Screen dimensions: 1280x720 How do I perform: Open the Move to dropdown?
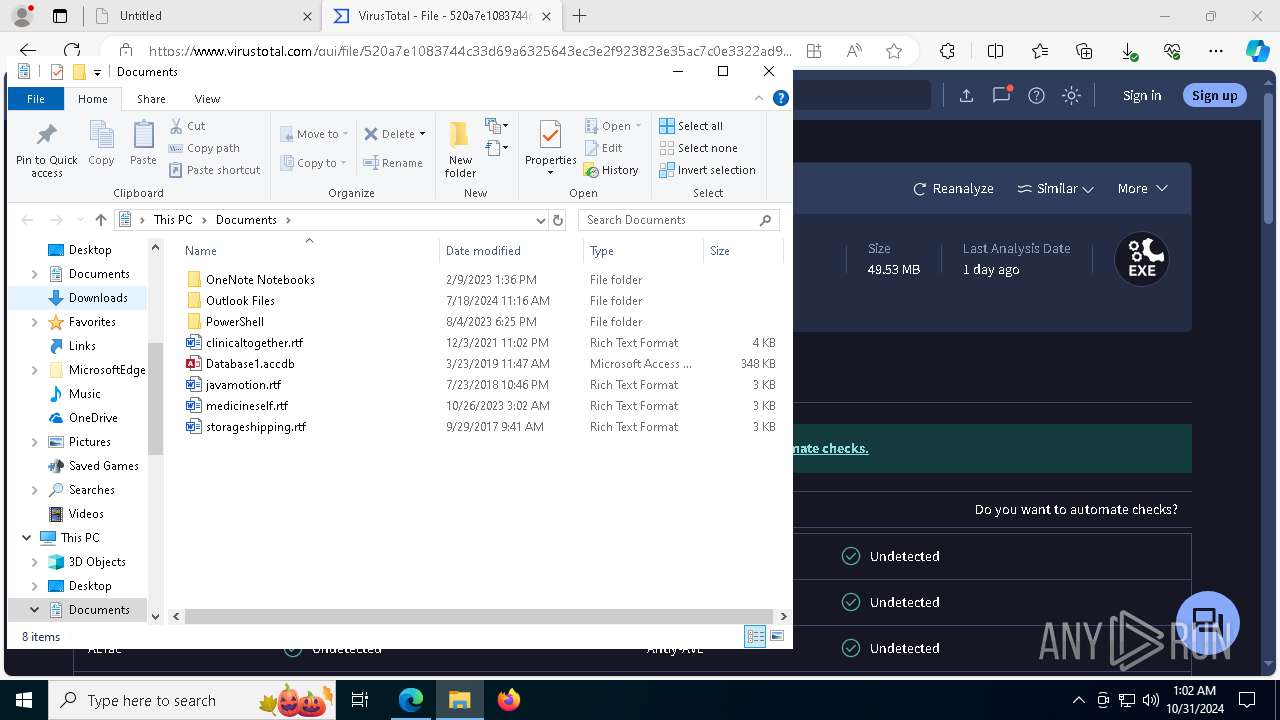314,134
